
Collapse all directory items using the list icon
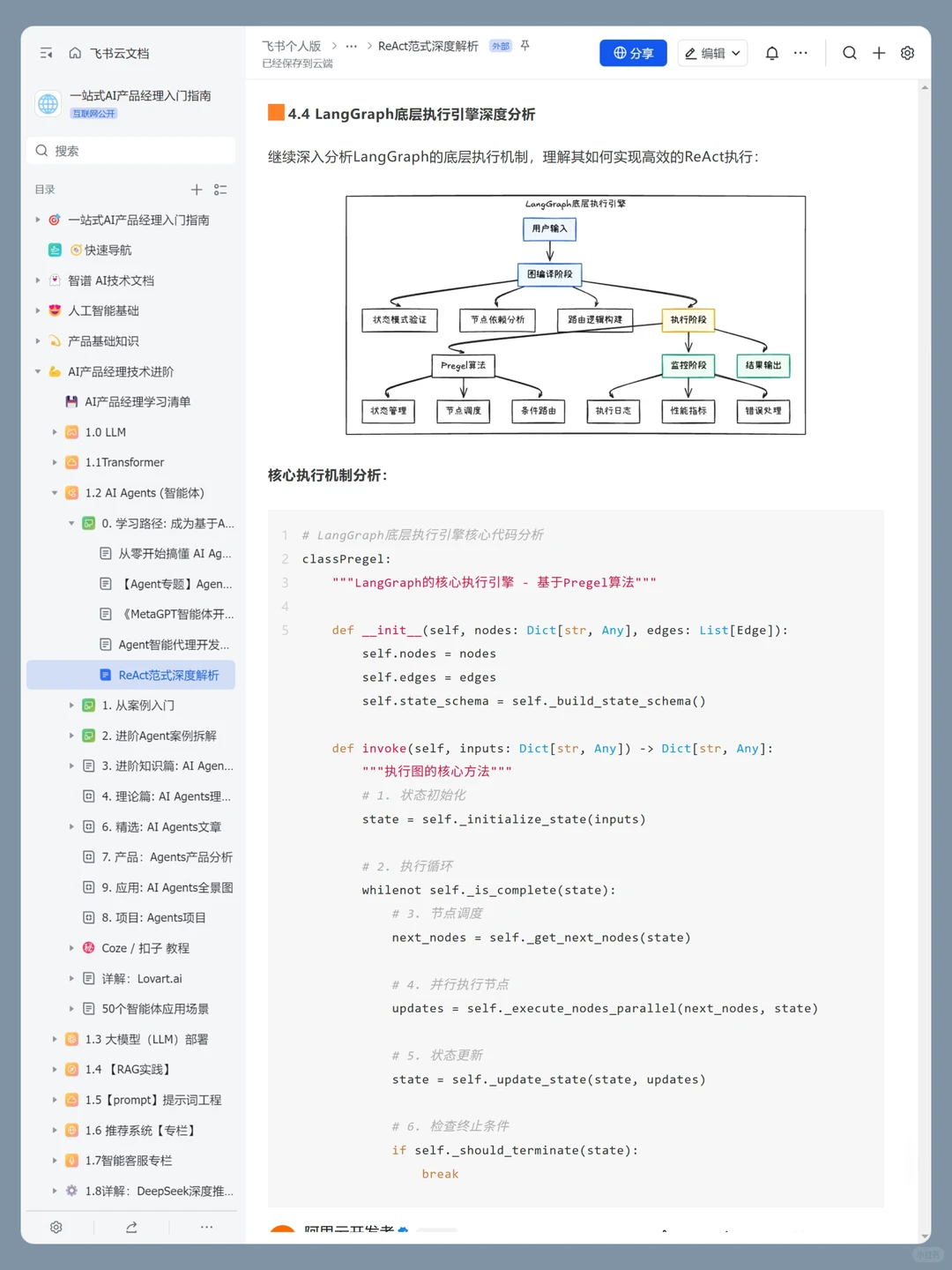(x=220, y=190)
